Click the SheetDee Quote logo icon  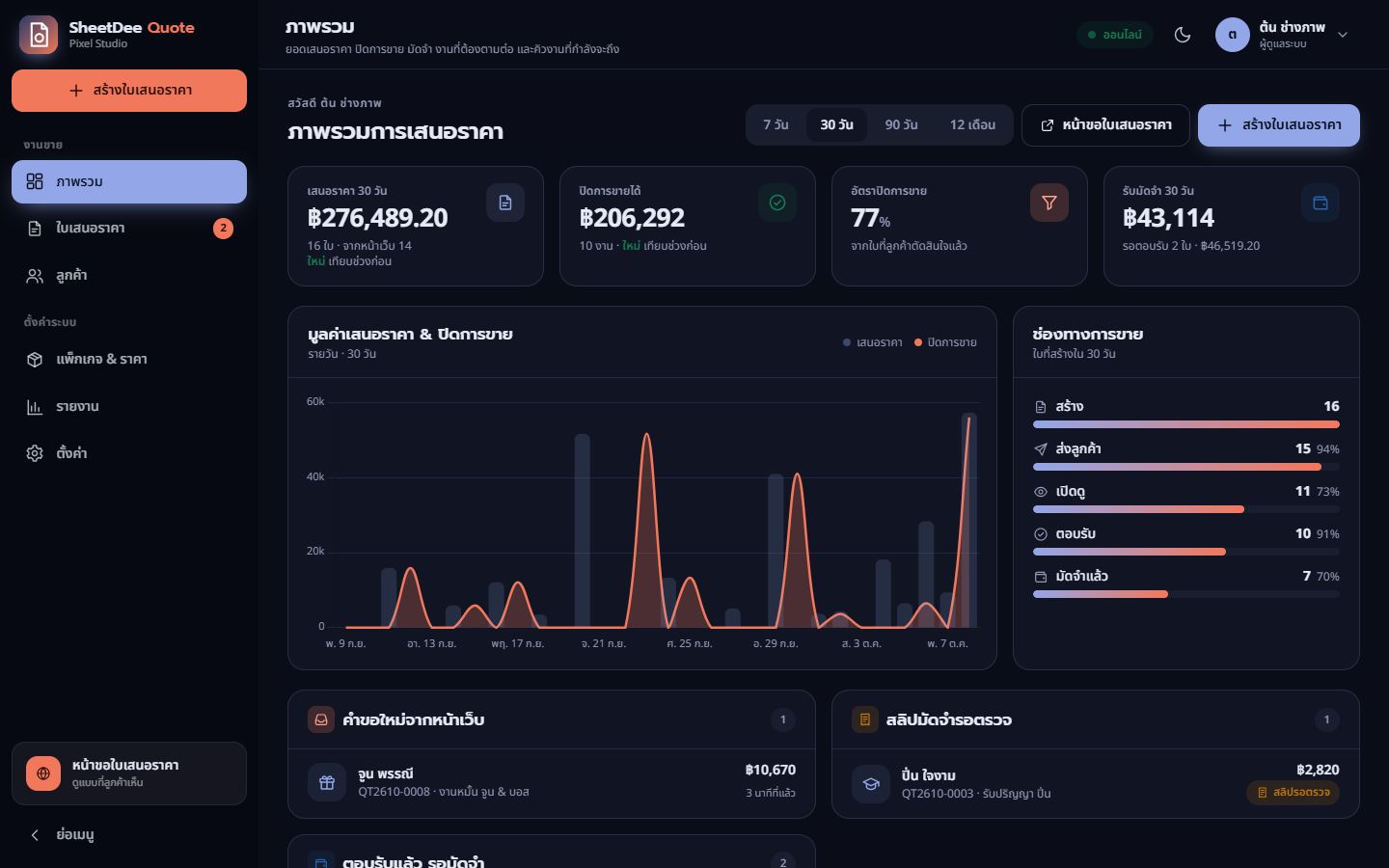coord(39,35)
